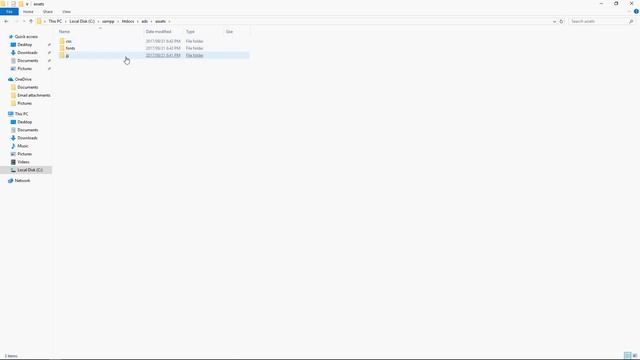This screenshot has height=360, width=640.
Task: Open Network in navigation pane
Action: (22, 180)
